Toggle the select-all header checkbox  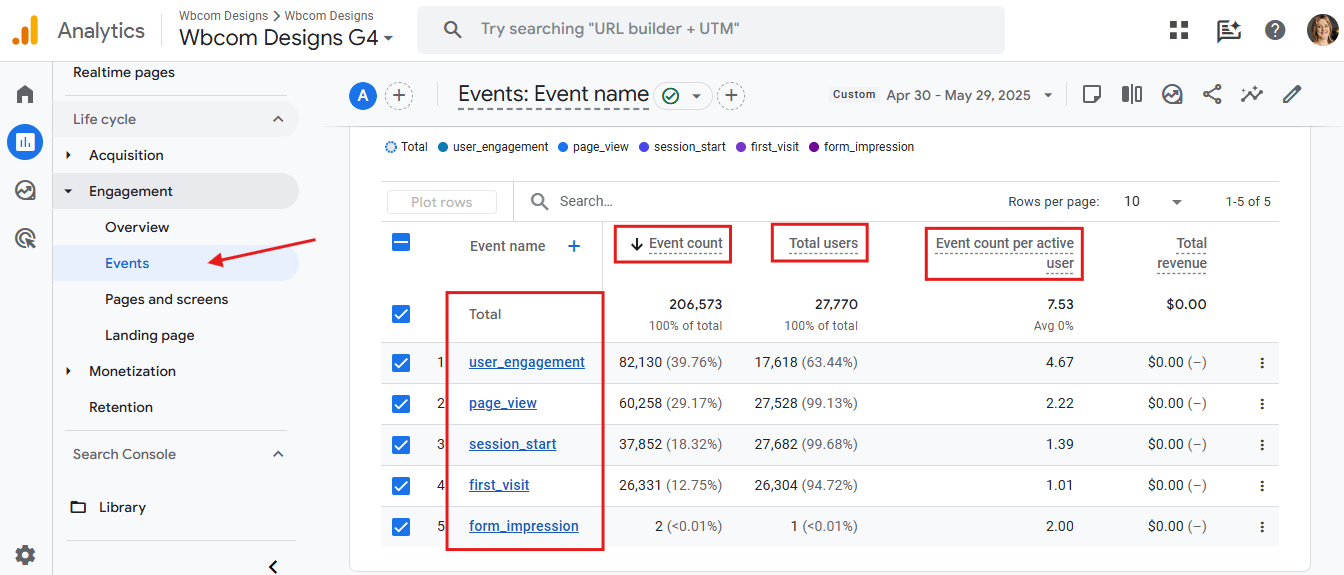click(401, 242)
